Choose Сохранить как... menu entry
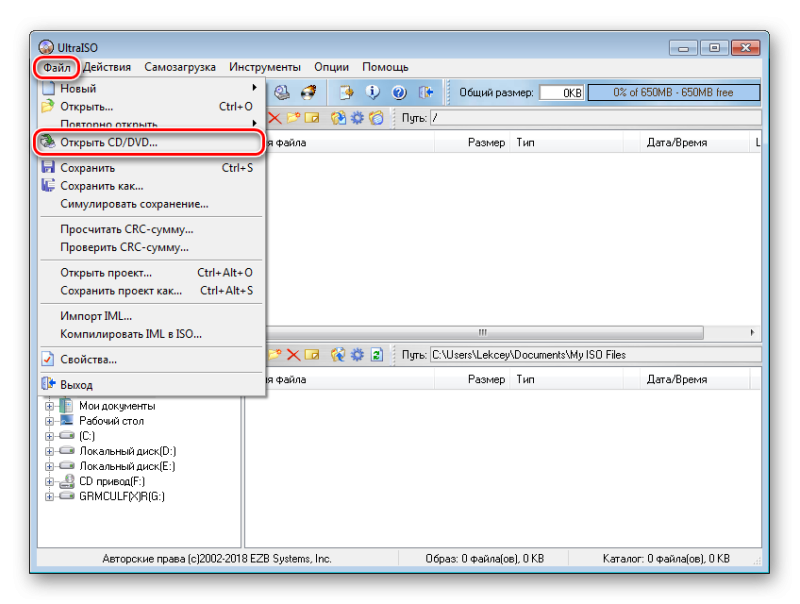This screenshot has height=604, width=800. coord(151,186)
